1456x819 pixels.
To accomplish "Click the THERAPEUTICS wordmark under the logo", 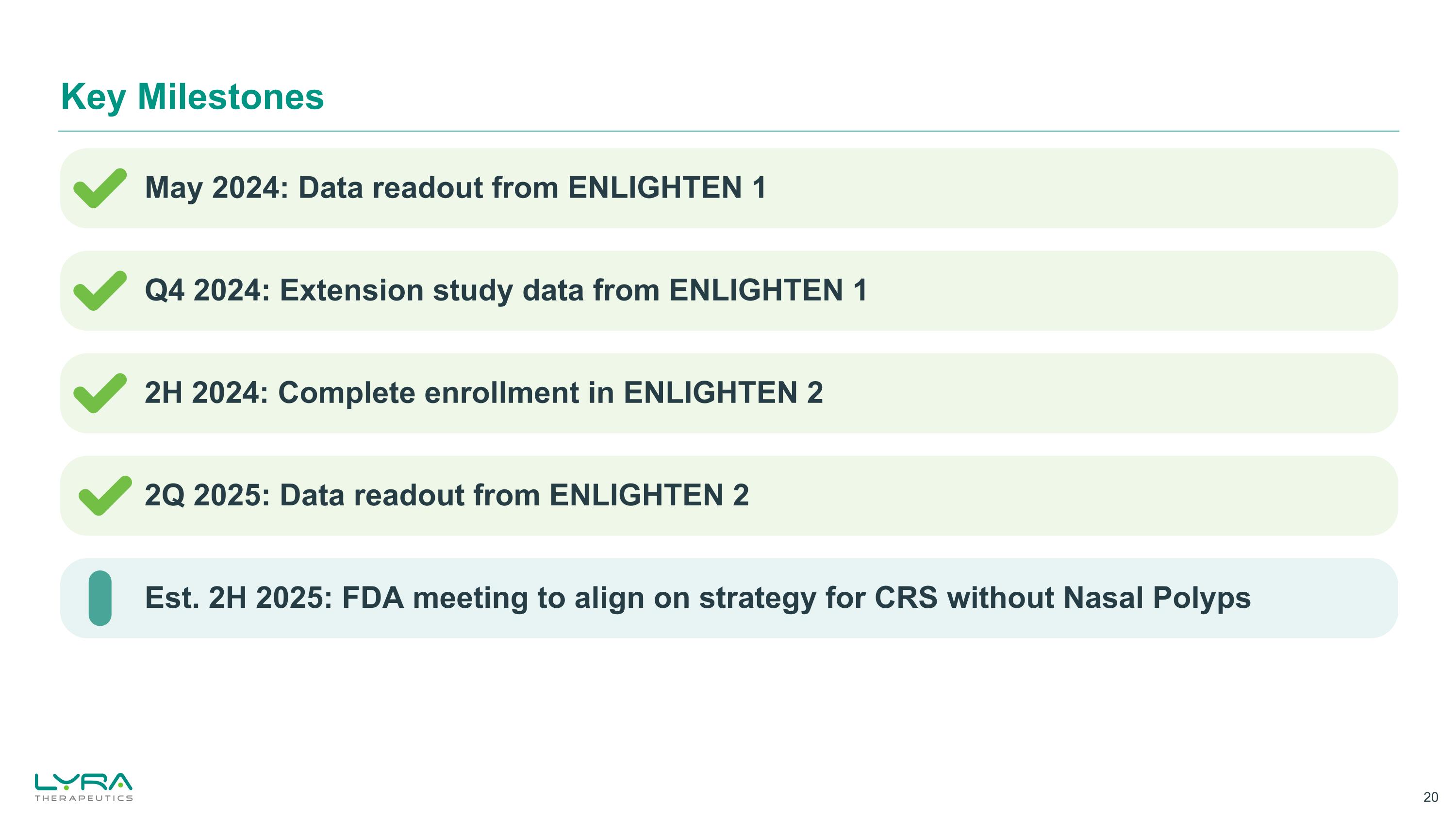I will pos(83,798).
